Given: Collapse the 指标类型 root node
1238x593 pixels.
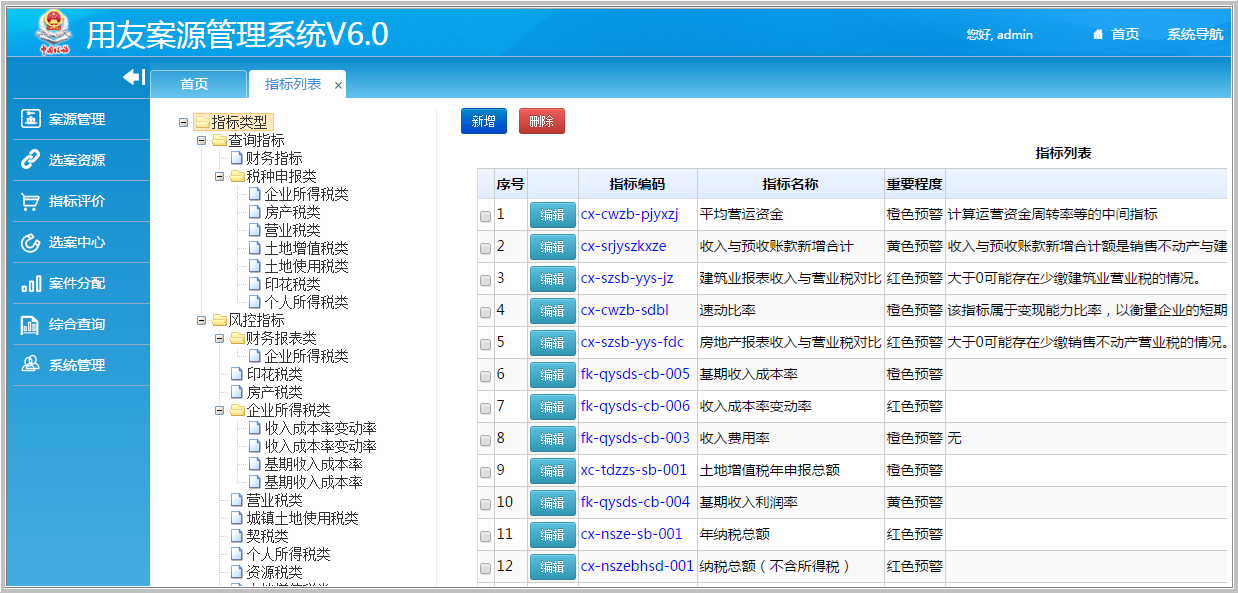Looking at the screenshot, I should click(183, 122).
